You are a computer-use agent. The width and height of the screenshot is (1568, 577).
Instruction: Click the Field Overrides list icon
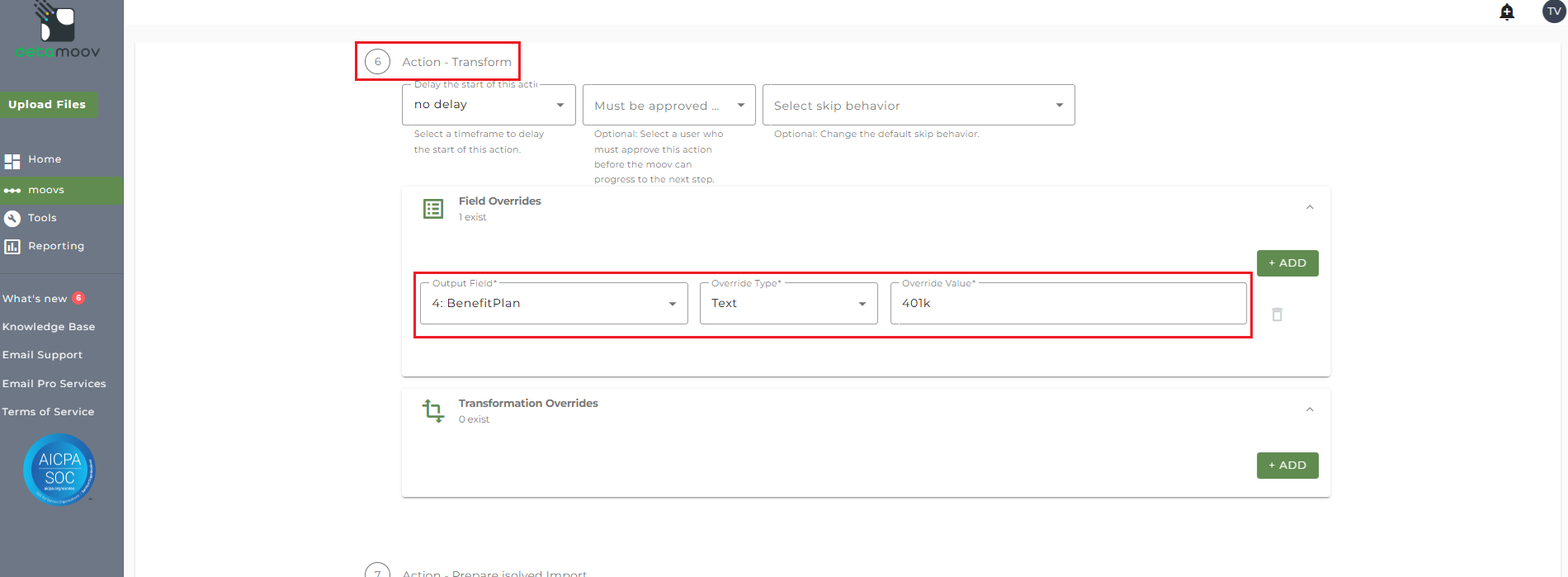(432, 209)
